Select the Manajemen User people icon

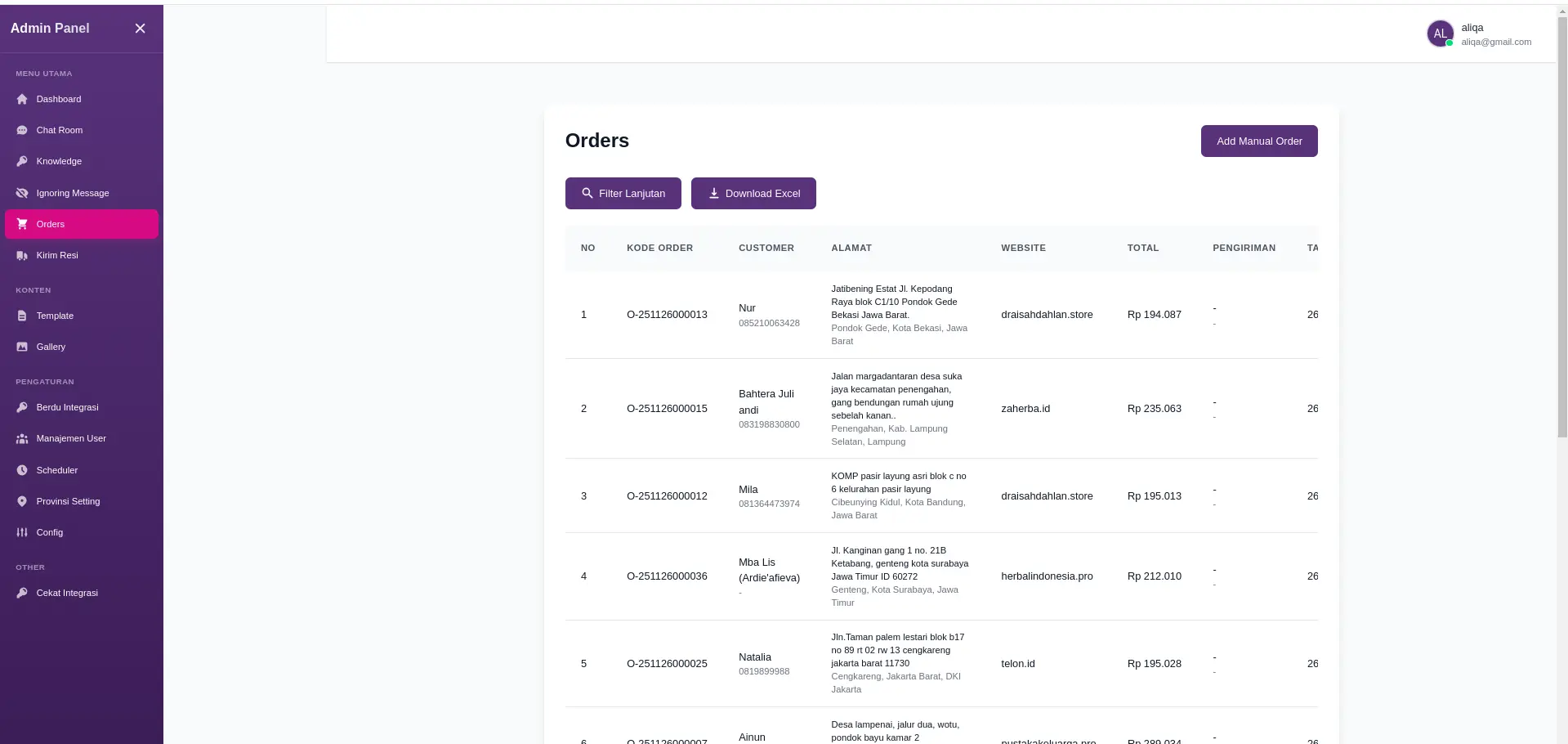(21, 438)
